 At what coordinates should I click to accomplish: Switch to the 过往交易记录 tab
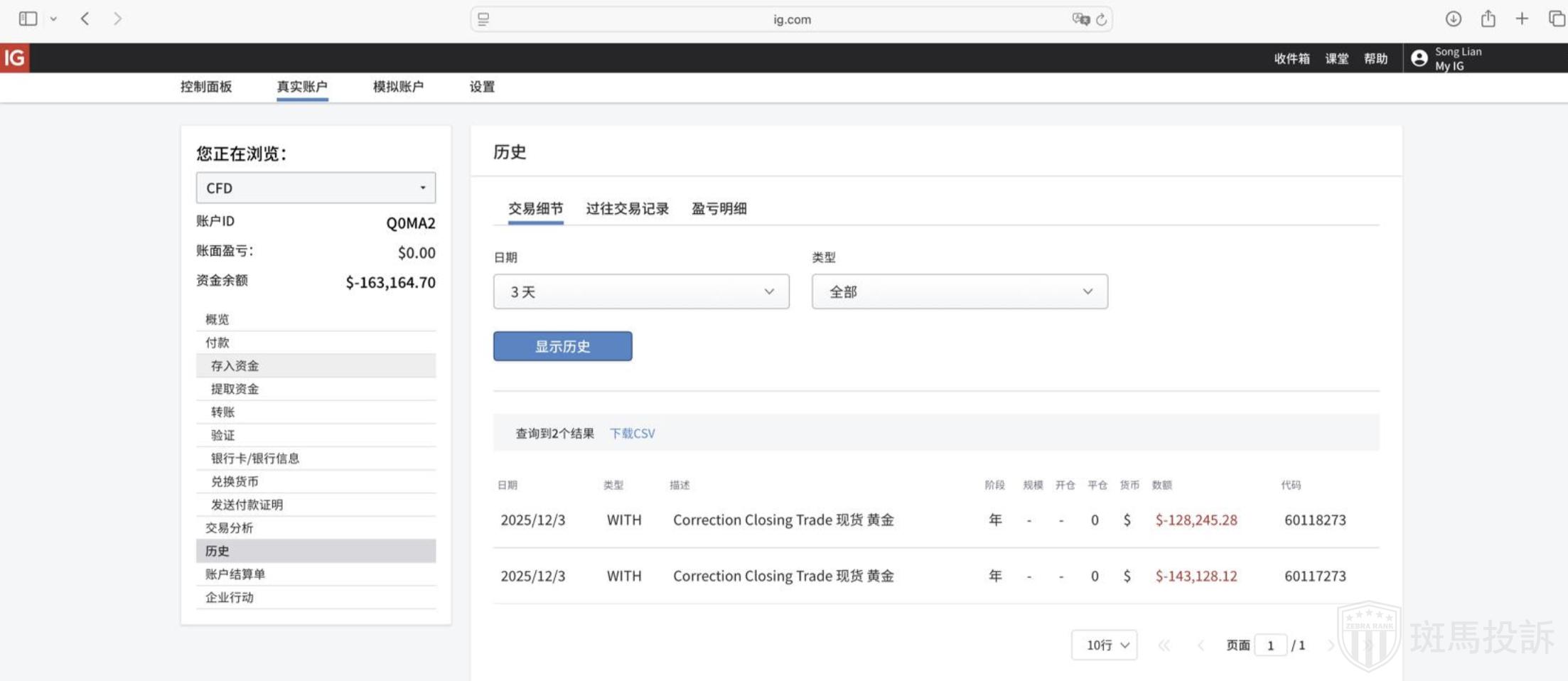627,208
